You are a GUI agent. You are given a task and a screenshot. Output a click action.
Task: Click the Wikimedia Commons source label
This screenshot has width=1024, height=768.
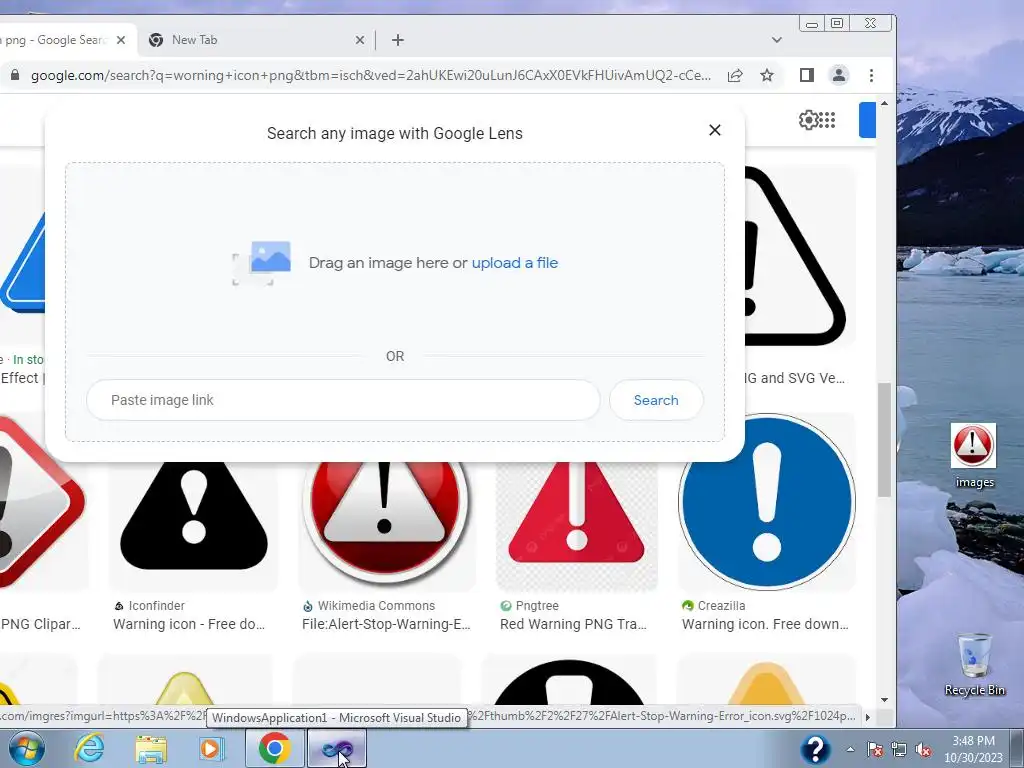click(x=376, y=605)
